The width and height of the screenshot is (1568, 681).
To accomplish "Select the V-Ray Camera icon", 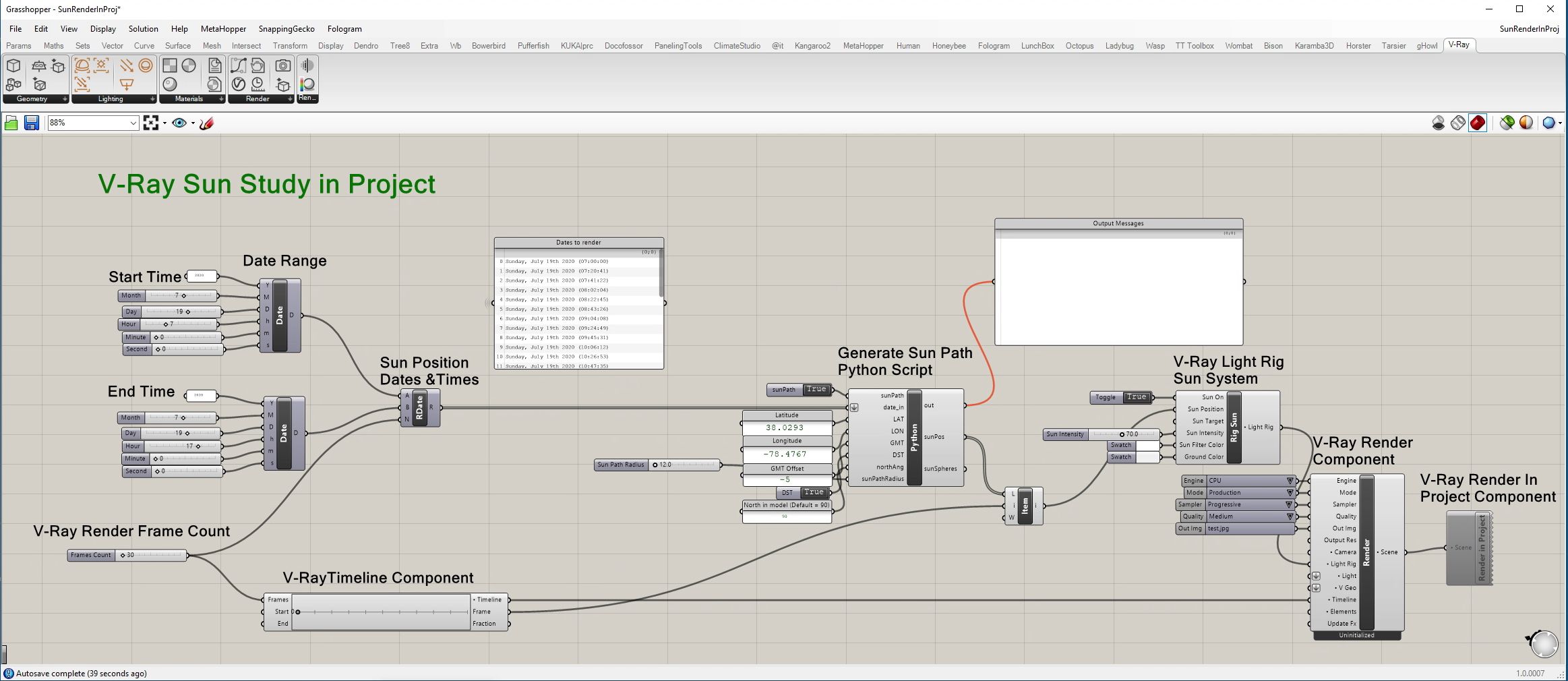I will (283, 65).
